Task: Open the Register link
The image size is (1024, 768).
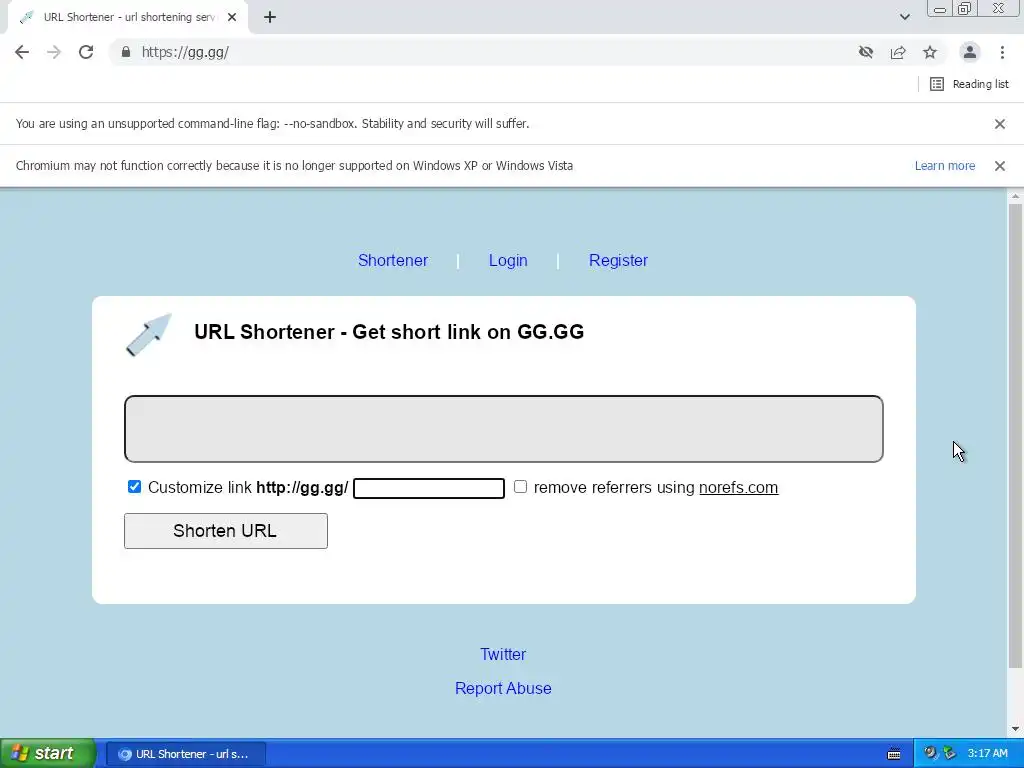Action: click(x=618, y=260)
